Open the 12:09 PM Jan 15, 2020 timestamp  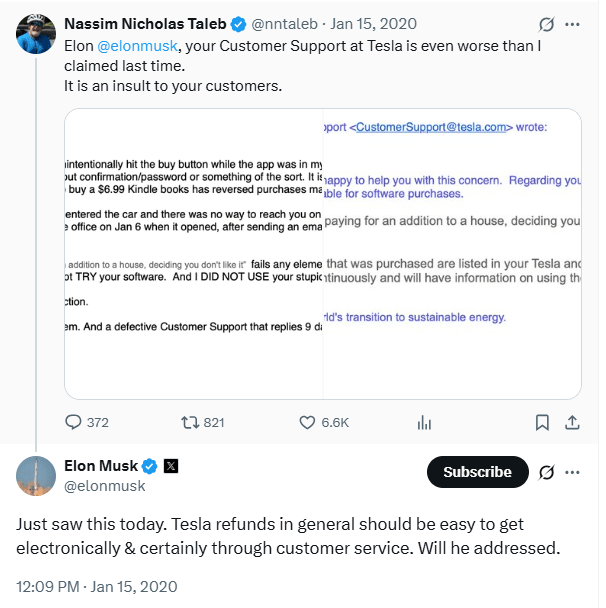pyautogui.click(x=96, y=586)
